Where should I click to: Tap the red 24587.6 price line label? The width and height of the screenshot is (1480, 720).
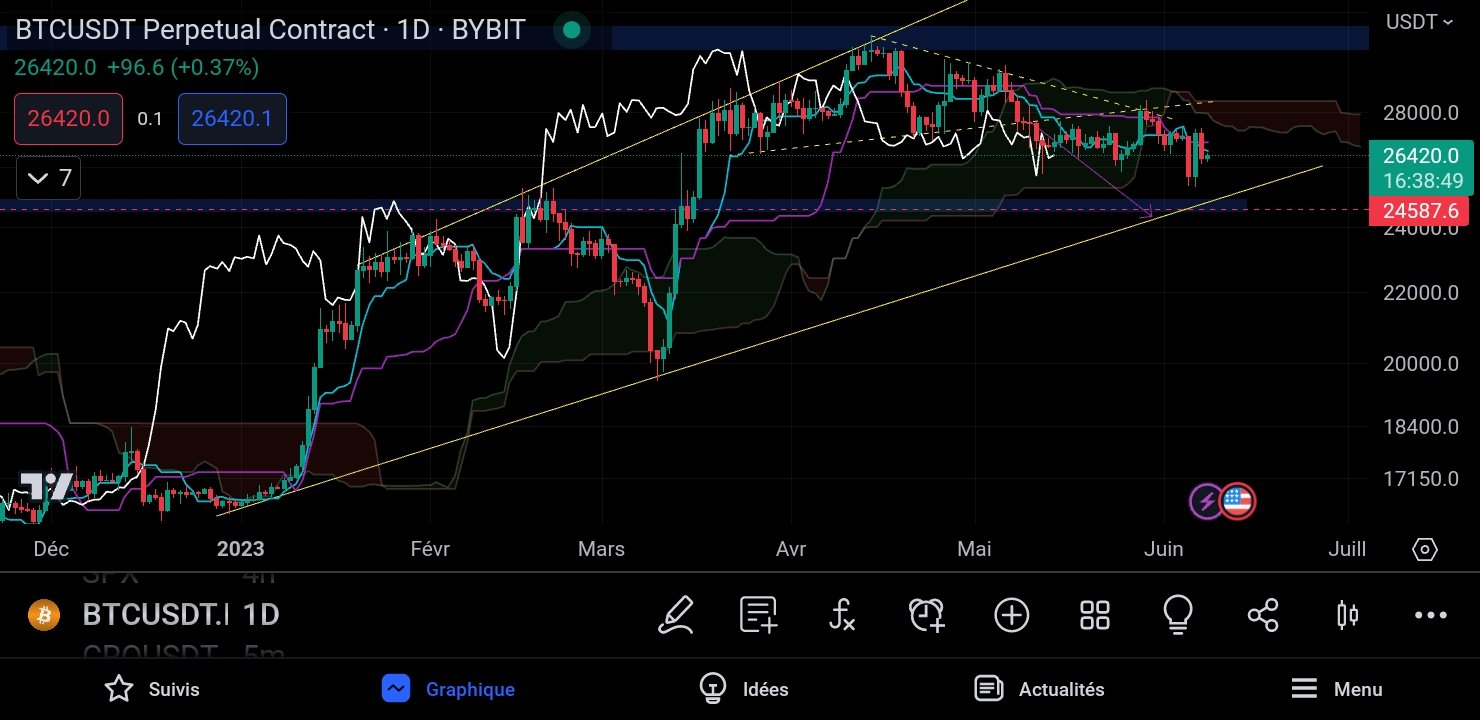(1419, 211)
